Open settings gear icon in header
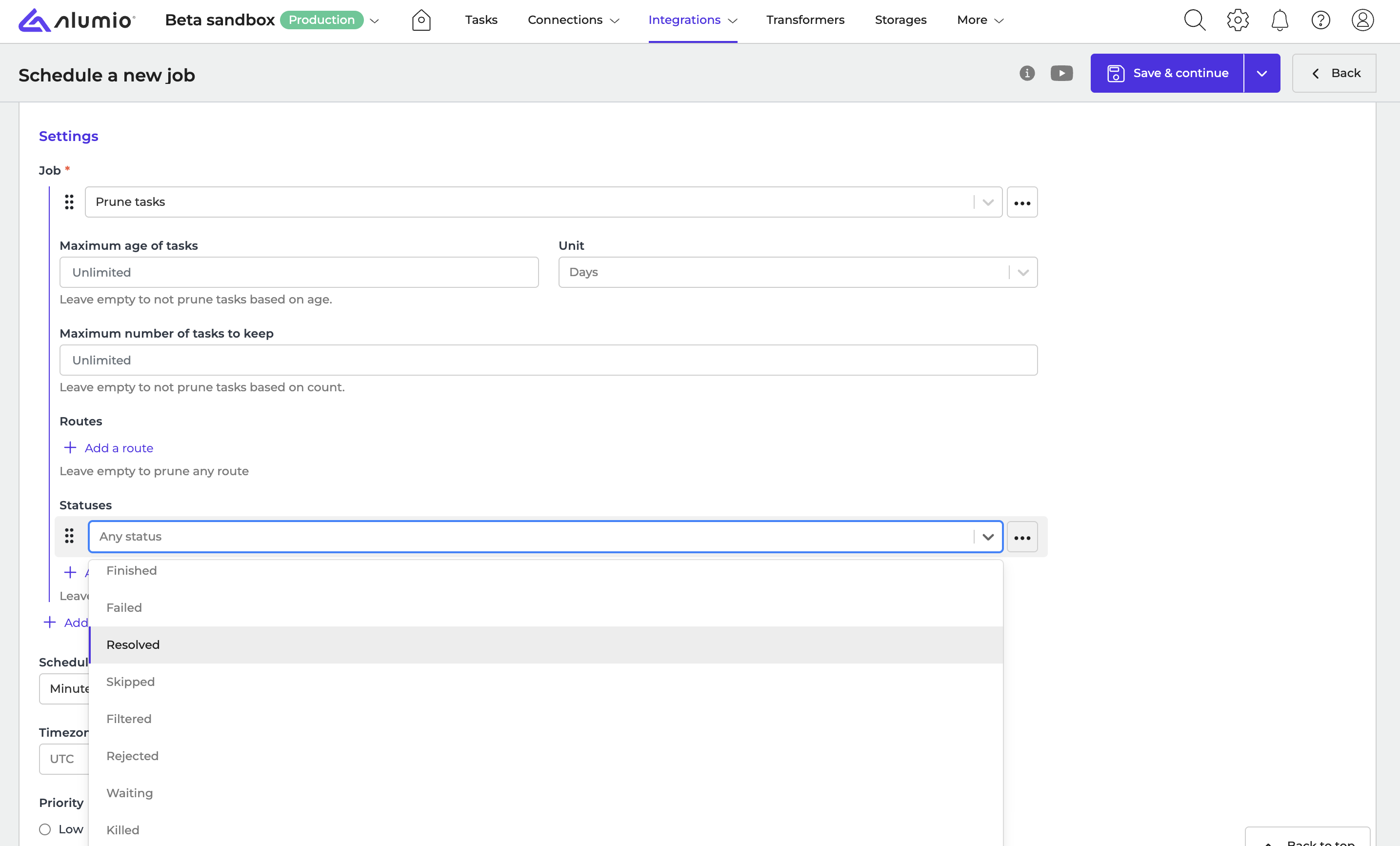This screenshot has height=846, width=1400. point(1238,20)
